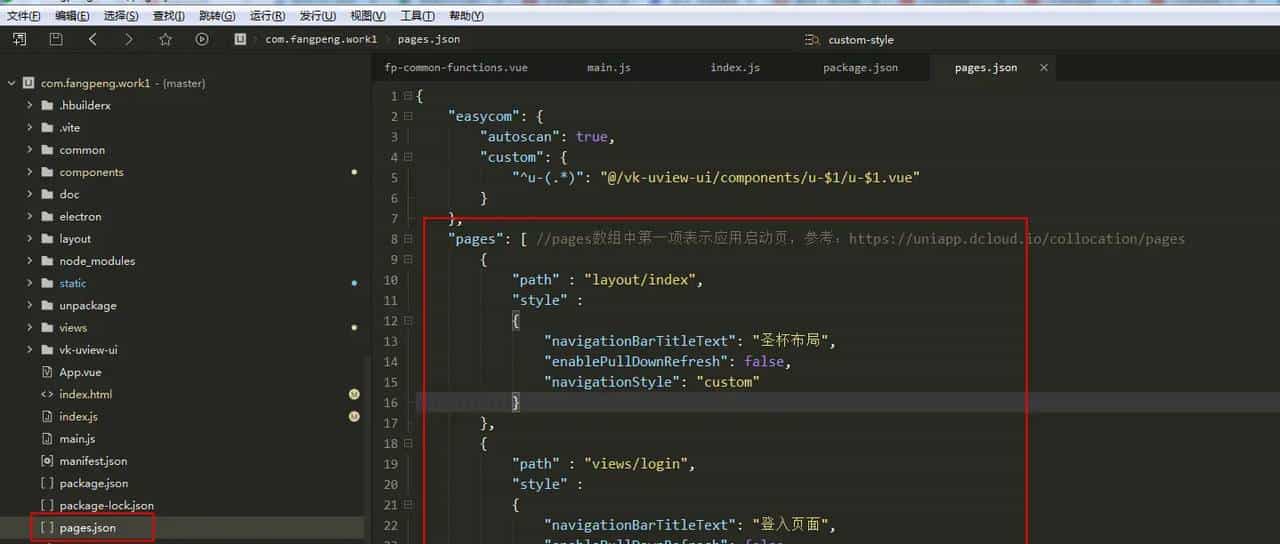Click the run play-circle toolbar icon
The width and height of the screenshot is (1280, 544).
point(202,39)
